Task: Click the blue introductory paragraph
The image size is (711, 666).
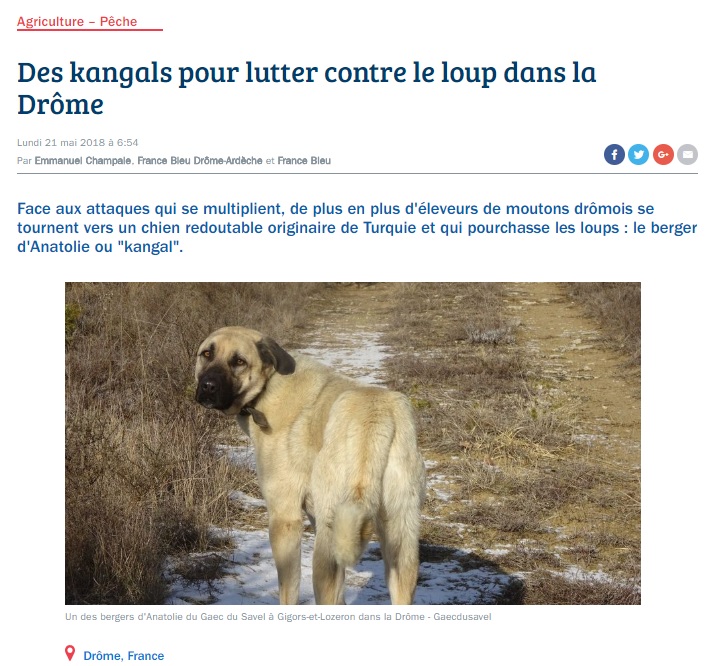Action: pos(357,228)
